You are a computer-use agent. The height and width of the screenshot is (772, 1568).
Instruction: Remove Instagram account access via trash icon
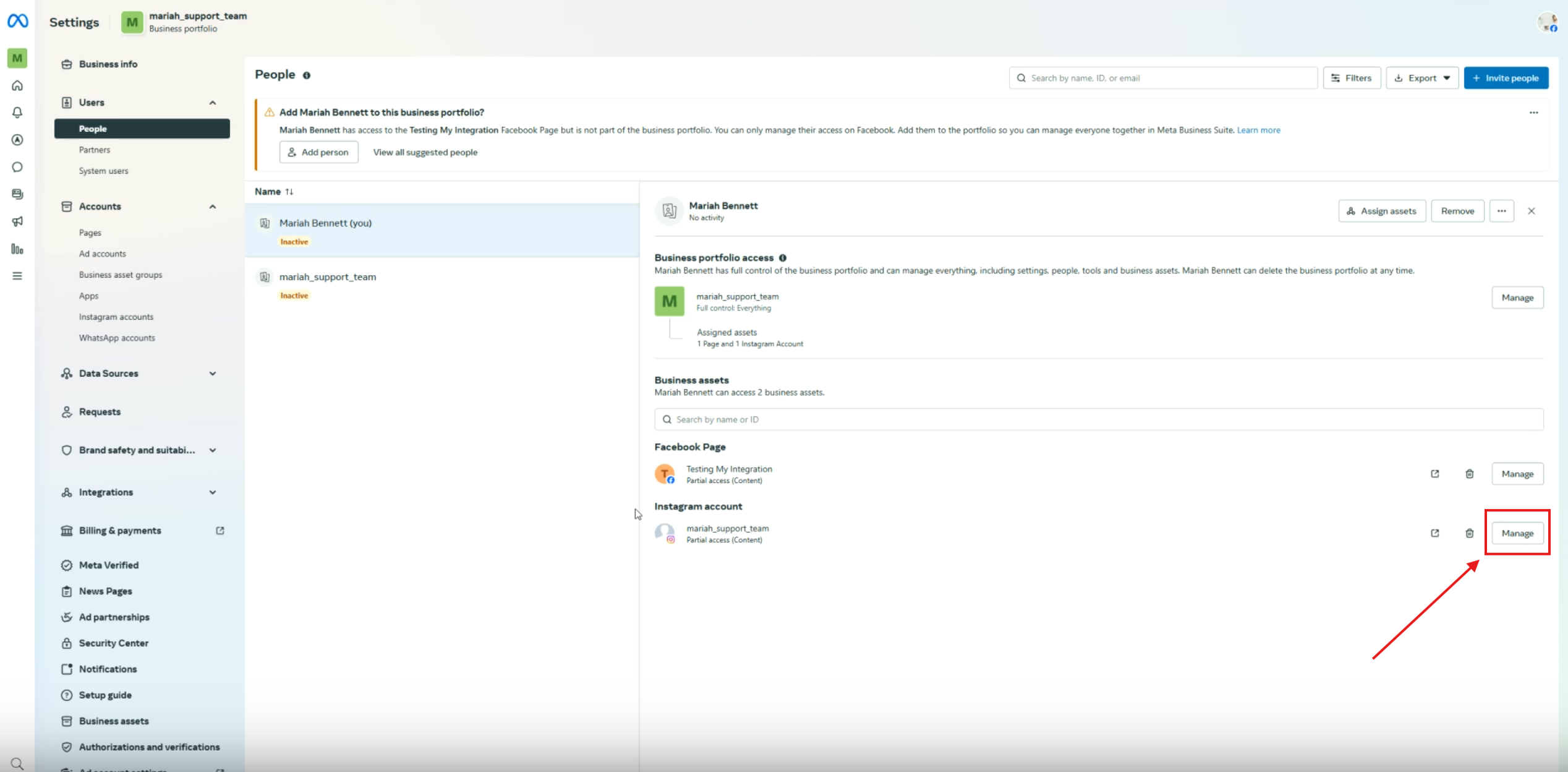click(x=1470, y=533)
